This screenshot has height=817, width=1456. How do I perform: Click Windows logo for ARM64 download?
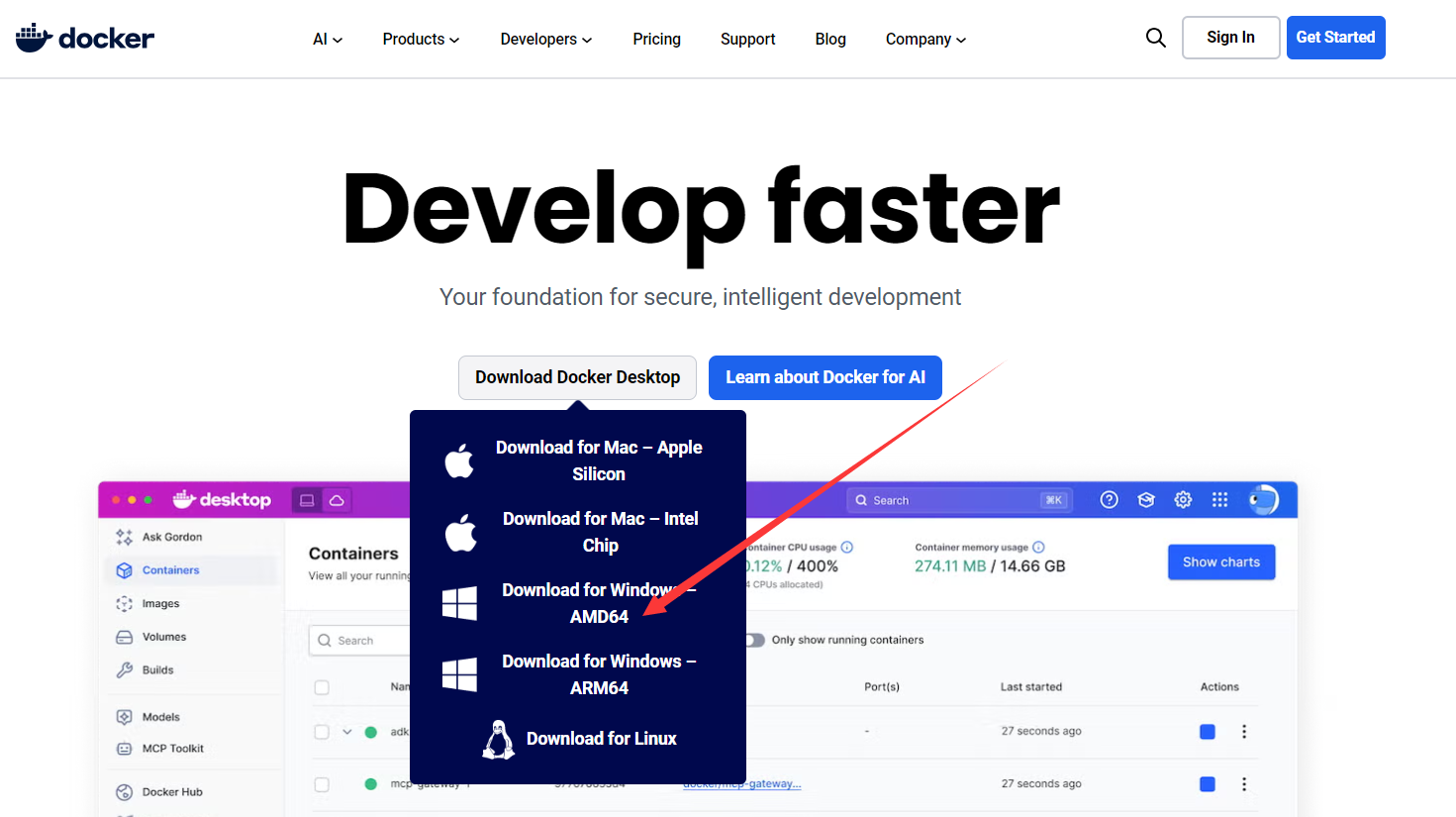point(459,674)
